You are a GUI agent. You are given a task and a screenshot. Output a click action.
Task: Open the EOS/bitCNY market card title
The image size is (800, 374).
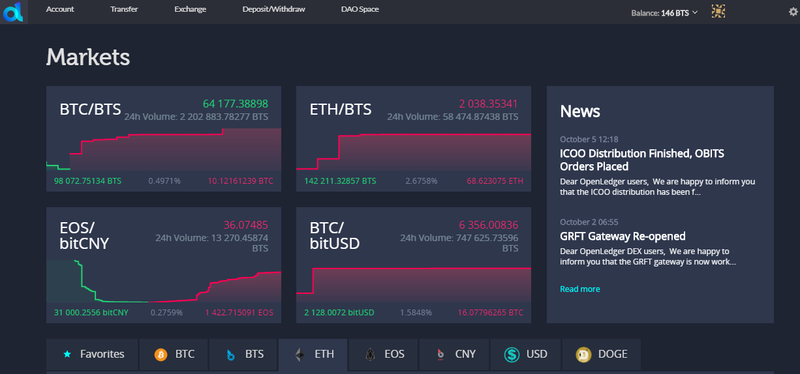84,235
